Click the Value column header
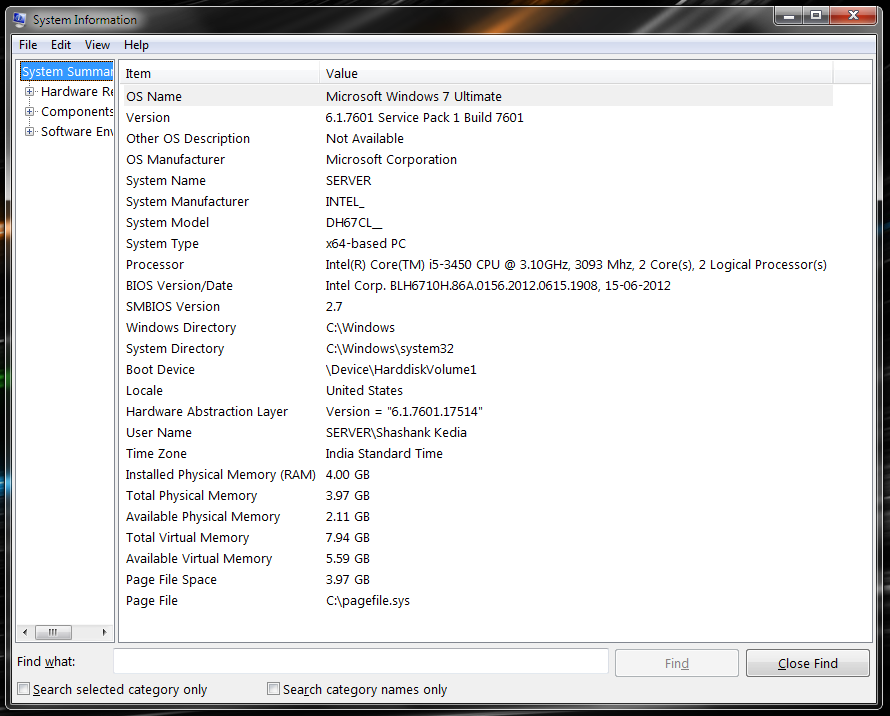Viewport: 890px width, 716px height. click(575, 73)
